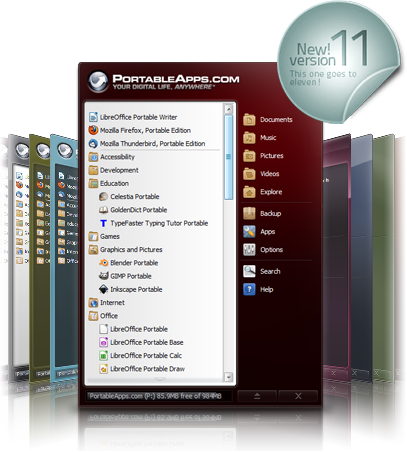Viewport: 407px width, 452px height.
Task: Click the 'Search' label
Action: (270, 271)
